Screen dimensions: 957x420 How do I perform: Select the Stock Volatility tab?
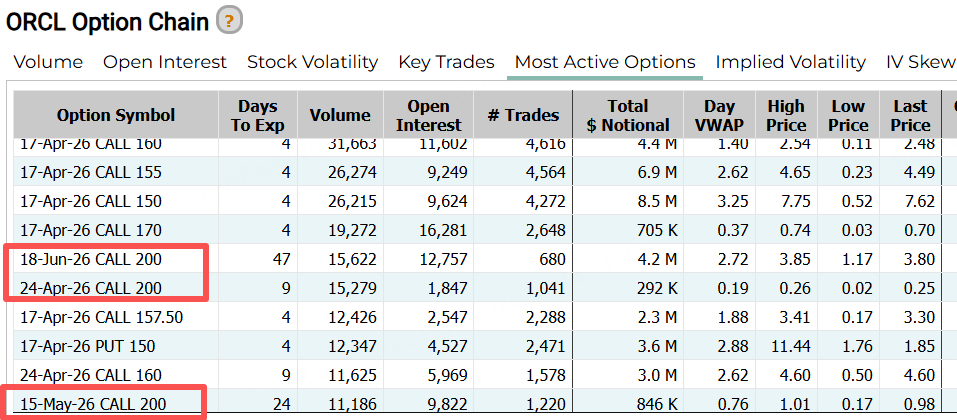[x=312, y=62]
